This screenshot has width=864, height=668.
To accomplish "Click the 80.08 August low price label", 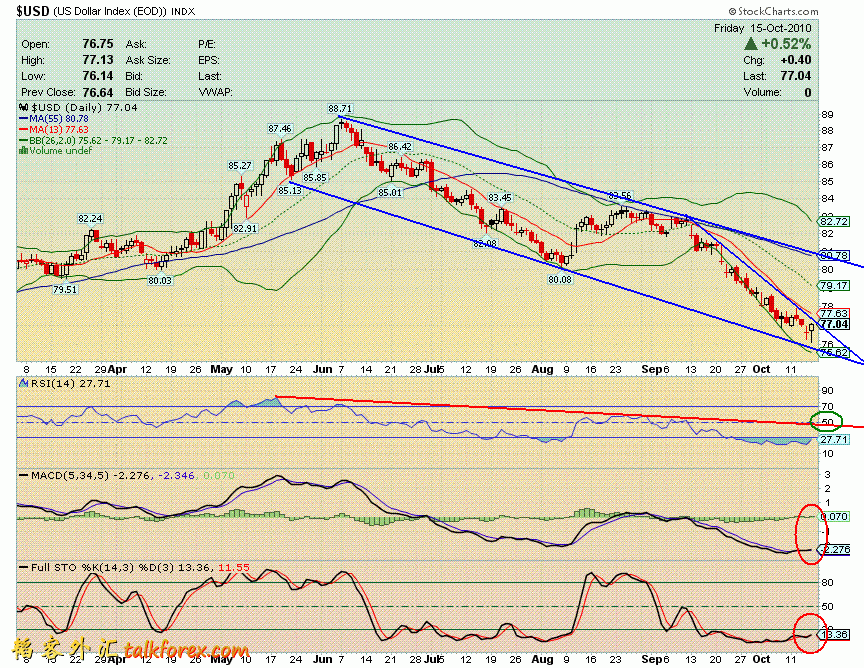I will pyautogui.click(x=559, y=279).
